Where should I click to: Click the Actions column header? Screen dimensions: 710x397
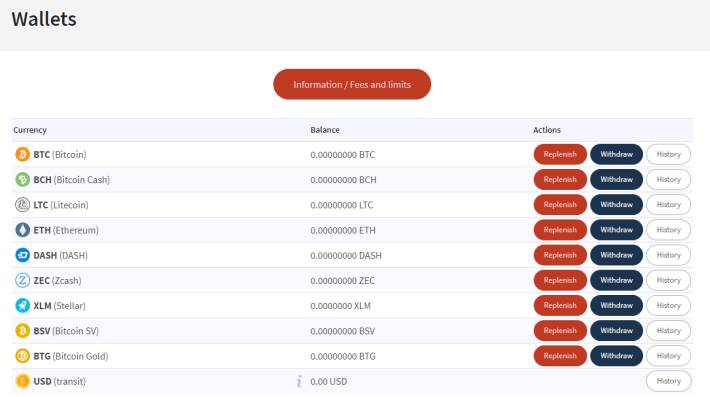(547, 130)
